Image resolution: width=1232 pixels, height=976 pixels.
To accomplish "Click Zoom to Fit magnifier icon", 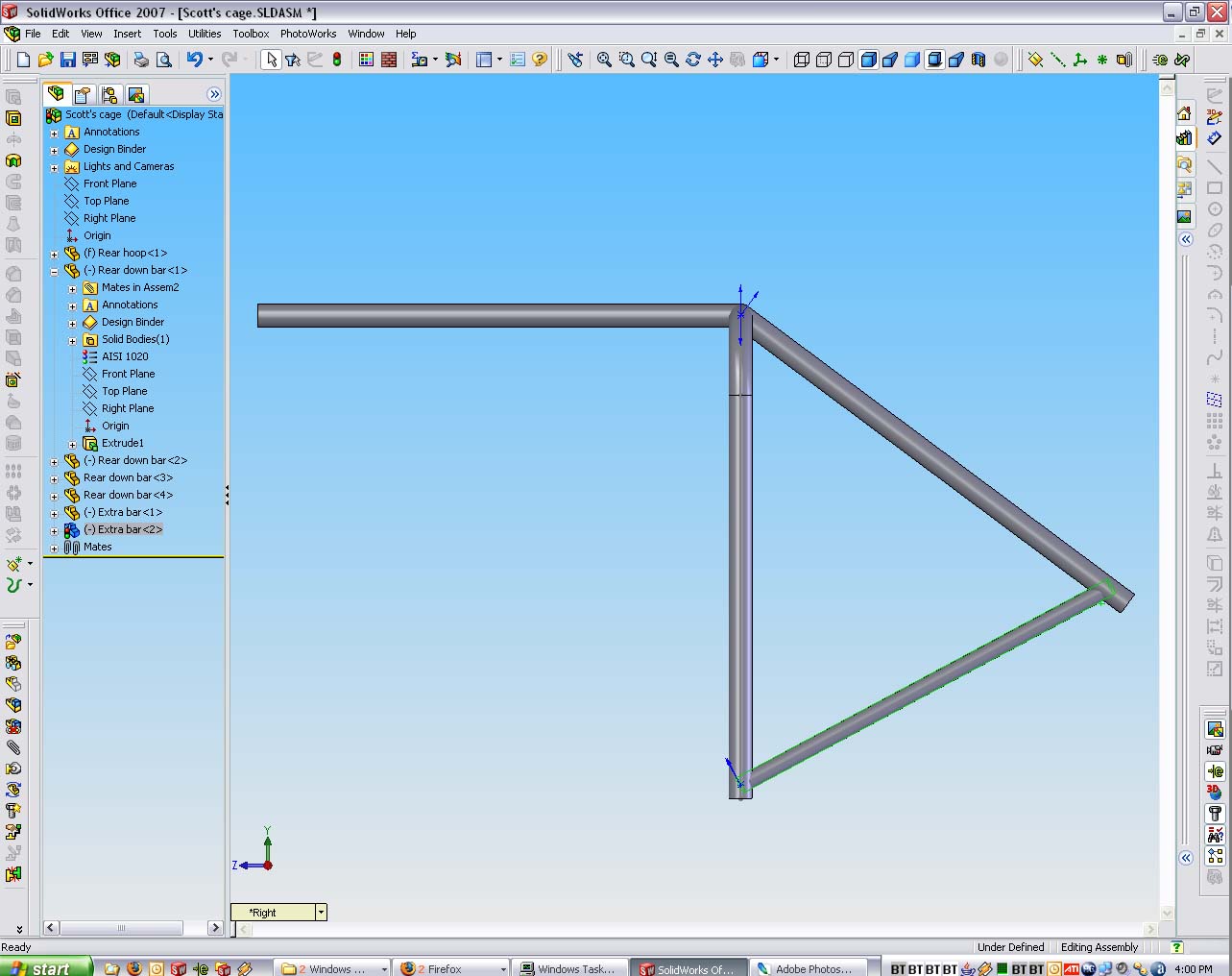I will click(x=604, y=60).
